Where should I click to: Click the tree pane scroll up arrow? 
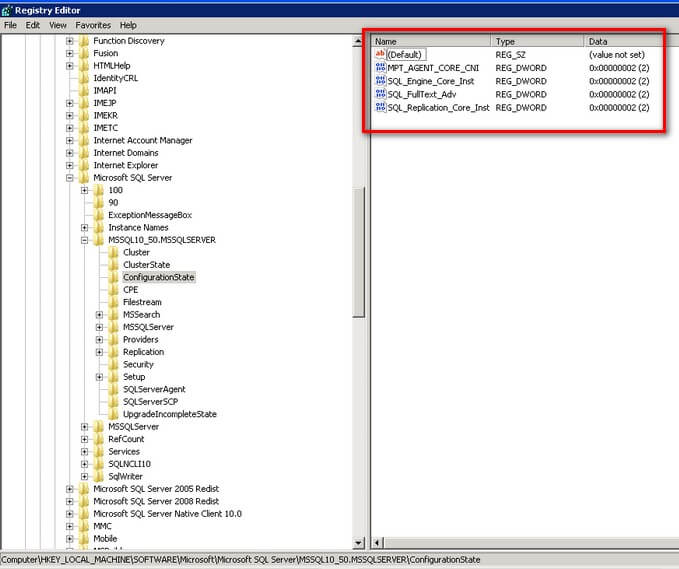coord(358,41)
